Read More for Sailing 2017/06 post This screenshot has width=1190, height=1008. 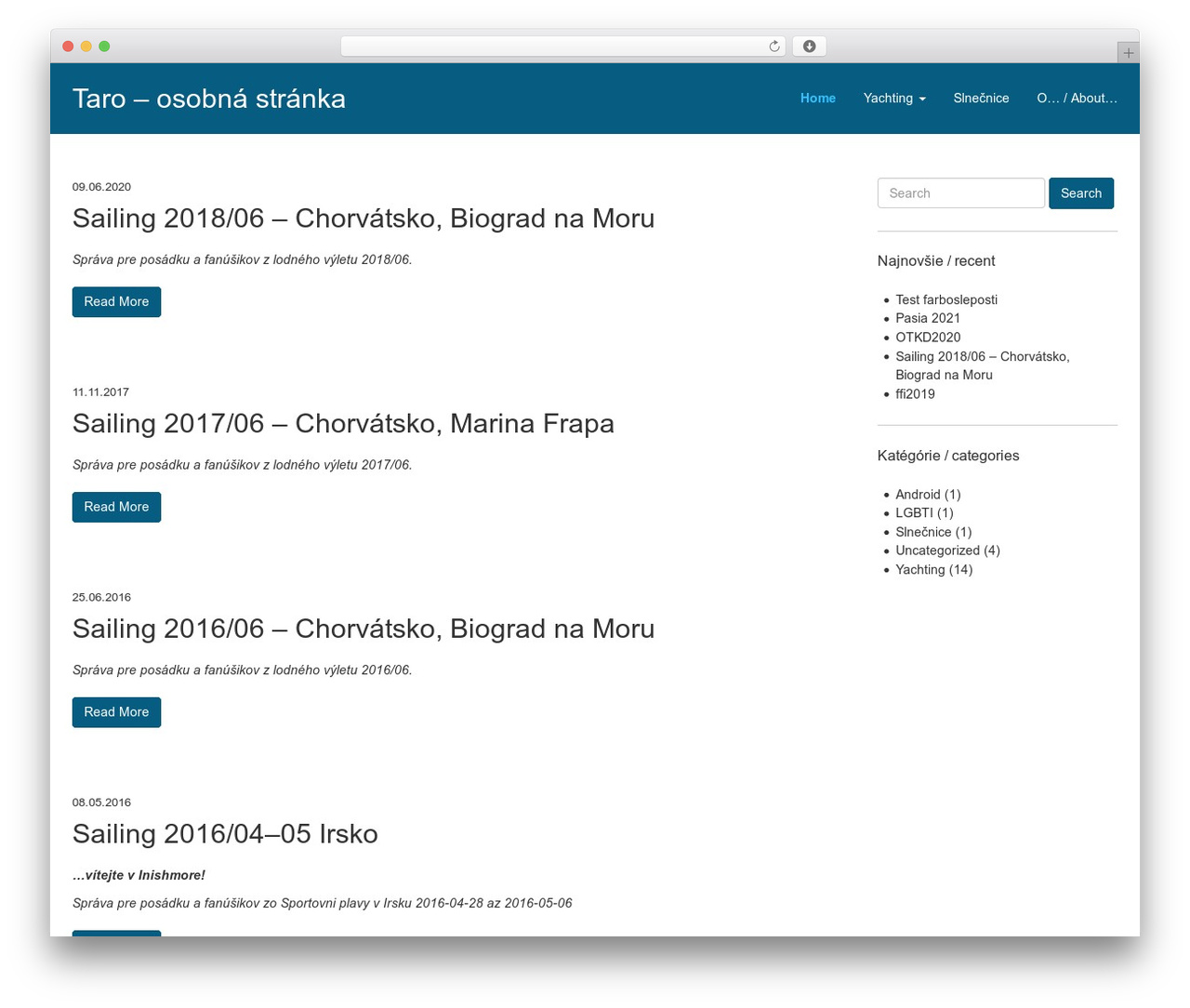click(116, 507)
